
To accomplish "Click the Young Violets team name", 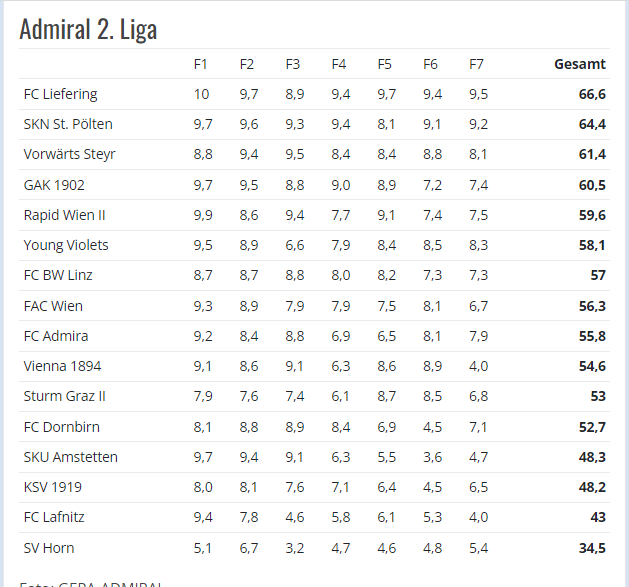I will point(66,245).
